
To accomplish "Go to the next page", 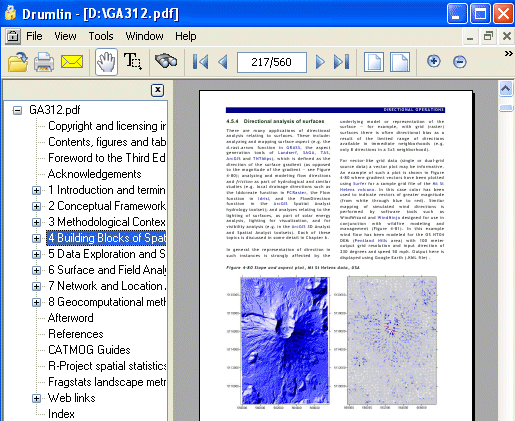I will (320, 62).
